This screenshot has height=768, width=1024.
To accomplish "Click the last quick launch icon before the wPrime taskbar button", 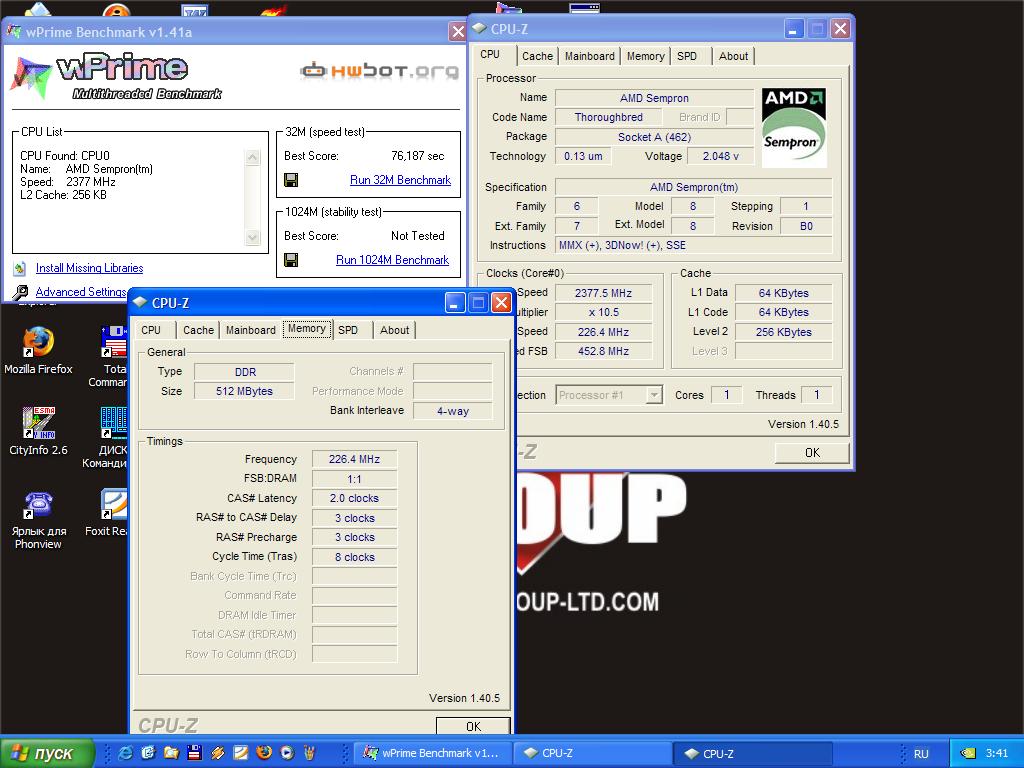I will click(x=310, y=752).
